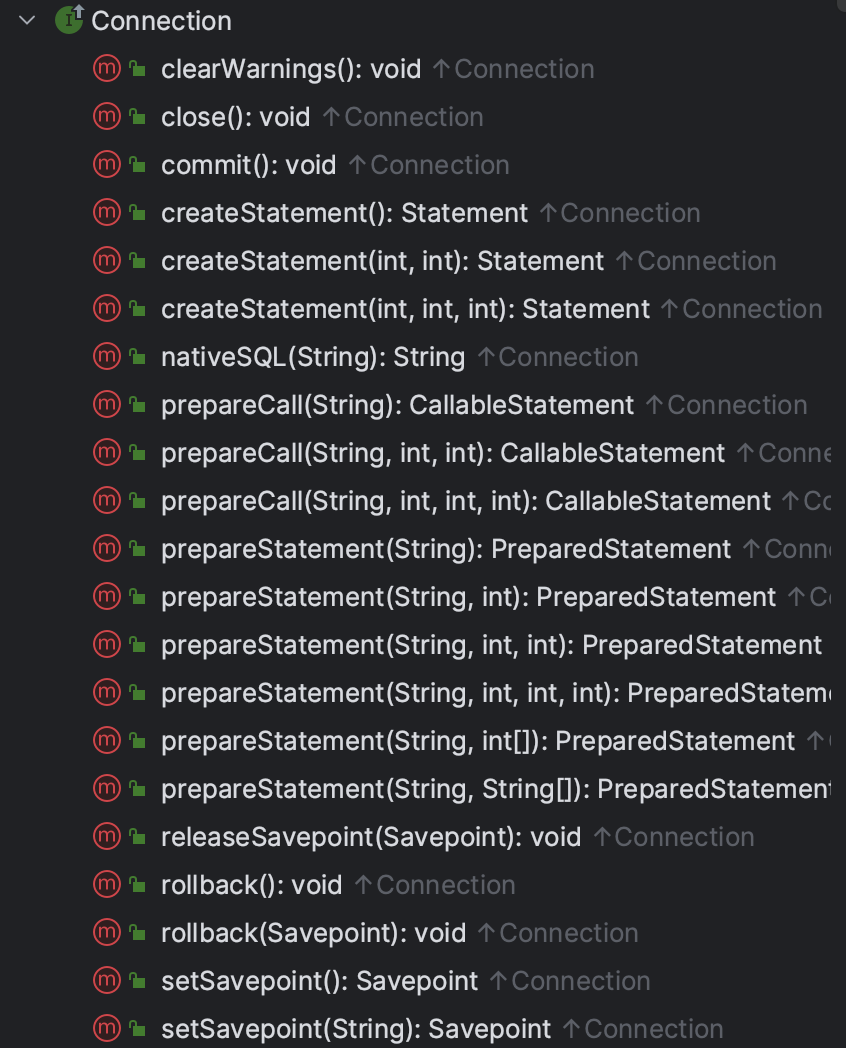This screenshot has height=1048, width=846.
Task: Select createStatement(int, int, int) method
Action: pos(405,309)
